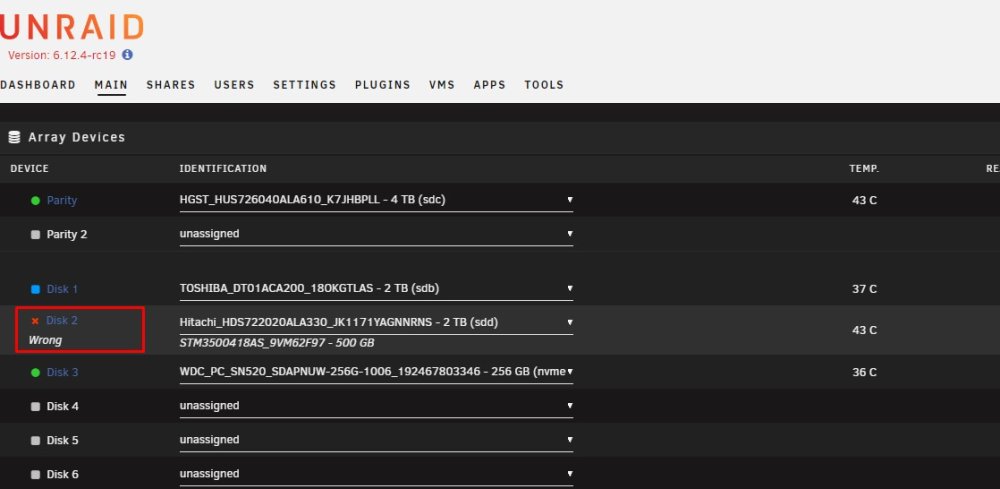Open the Shares tab

pos(171,85)
